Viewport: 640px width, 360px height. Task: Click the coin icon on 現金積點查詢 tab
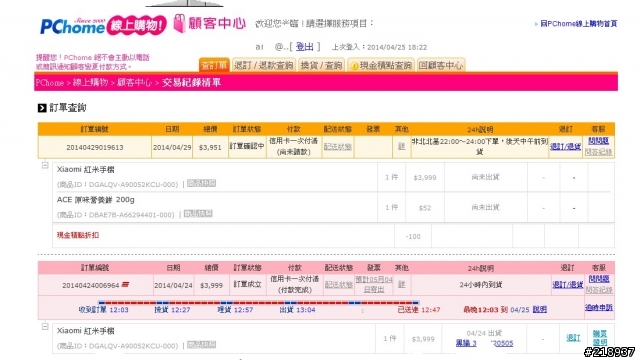tap(354, 66)
